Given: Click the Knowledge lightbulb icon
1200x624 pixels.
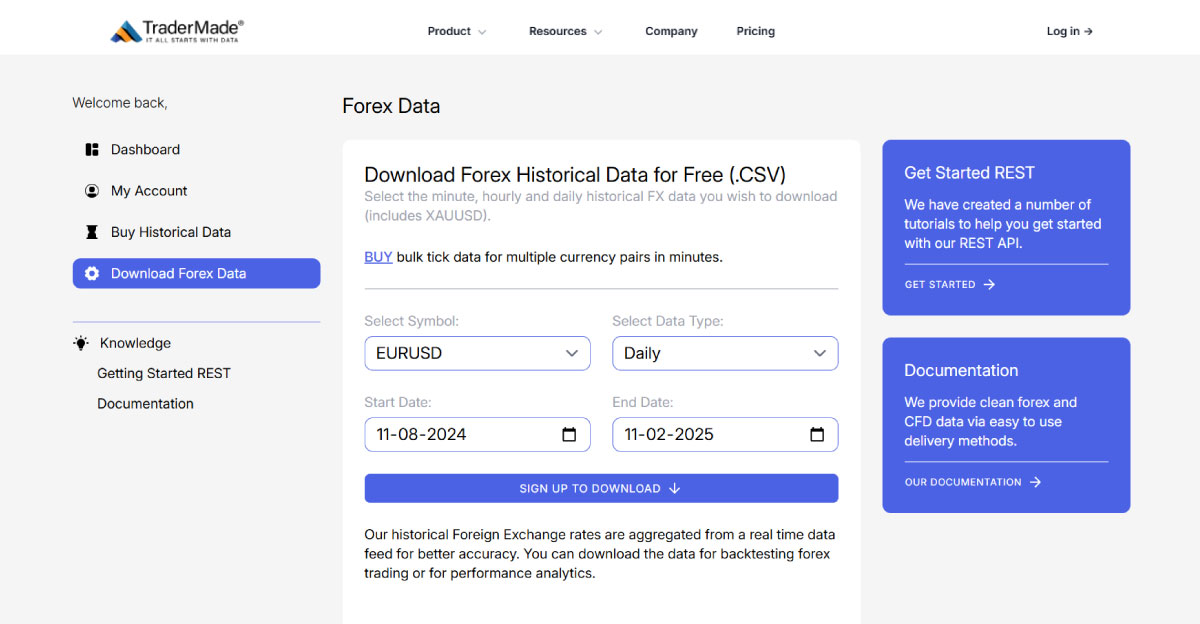Looking at the screenshot, I should point(81,343).
